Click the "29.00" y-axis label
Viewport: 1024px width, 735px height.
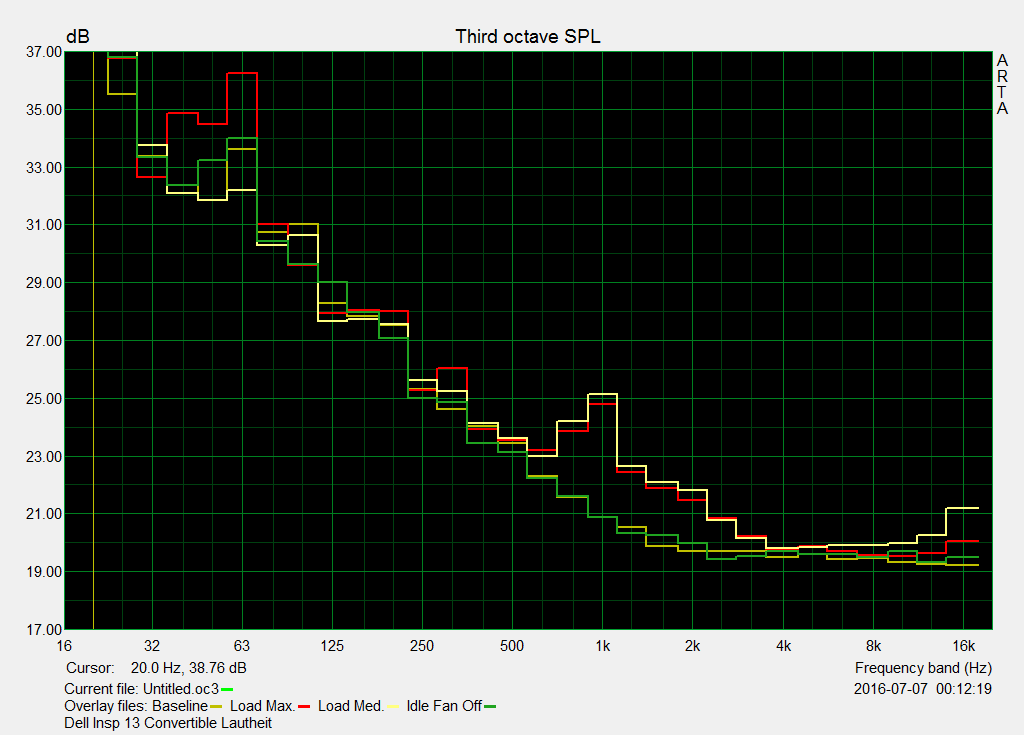44,283
